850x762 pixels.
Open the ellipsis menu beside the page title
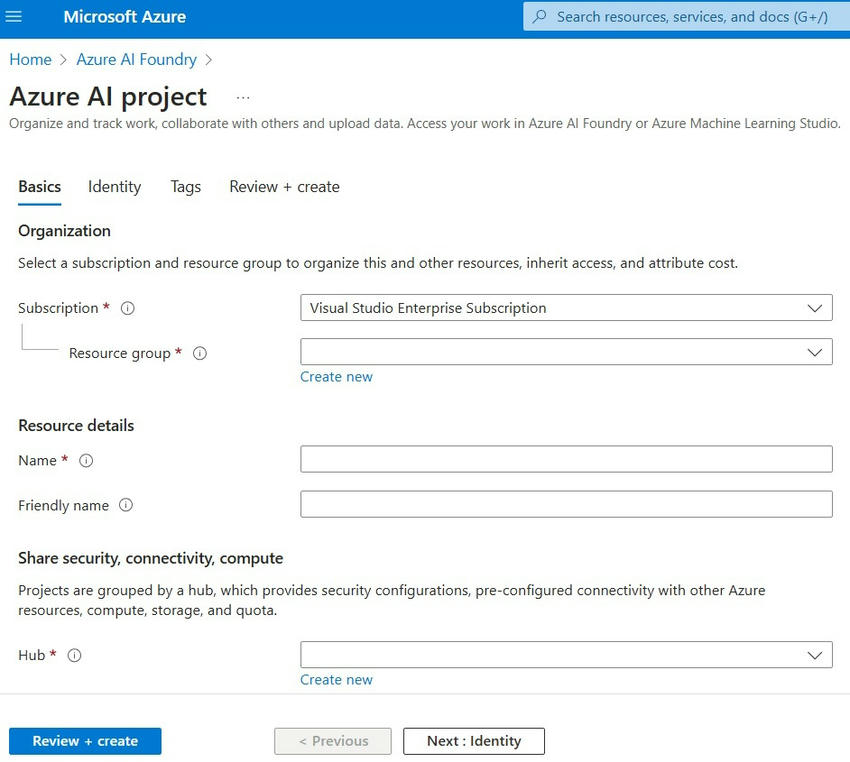242,96
